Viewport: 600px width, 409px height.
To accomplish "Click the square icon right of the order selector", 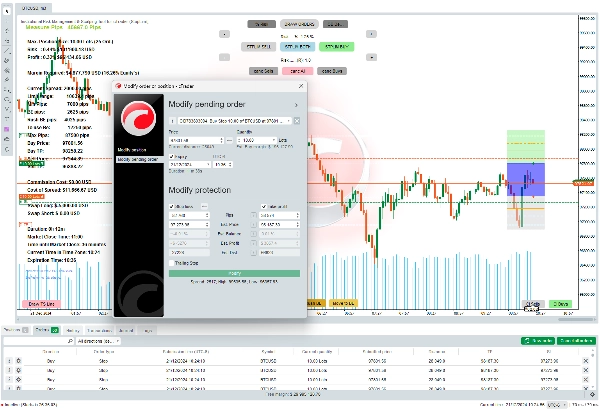I will (x=297, y=121).
